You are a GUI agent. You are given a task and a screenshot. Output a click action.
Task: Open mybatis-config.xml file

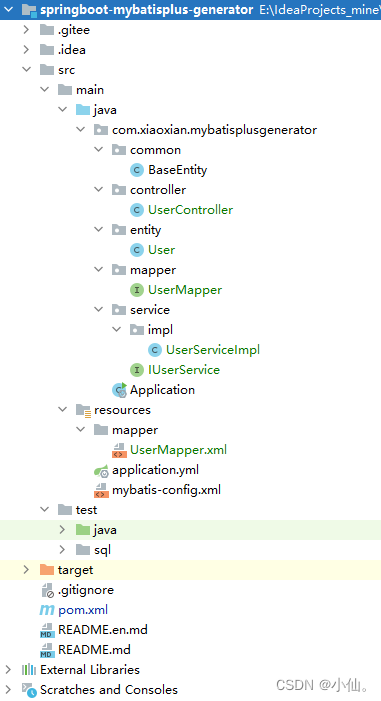pos(166,490)
